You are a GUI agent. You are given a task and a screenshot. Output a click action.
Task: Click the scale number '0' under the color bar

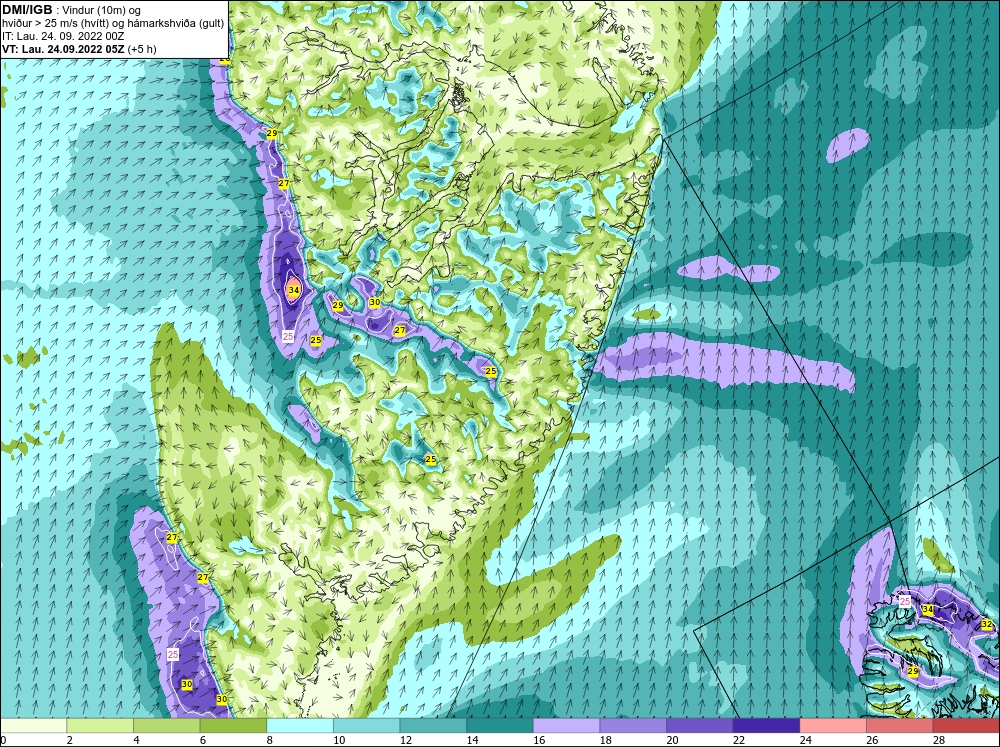click(x=3, y=740)
